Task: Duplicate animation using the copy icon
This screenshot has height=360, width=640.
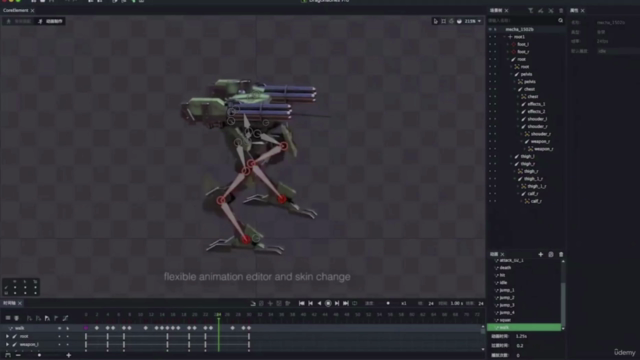Action: 551,254
